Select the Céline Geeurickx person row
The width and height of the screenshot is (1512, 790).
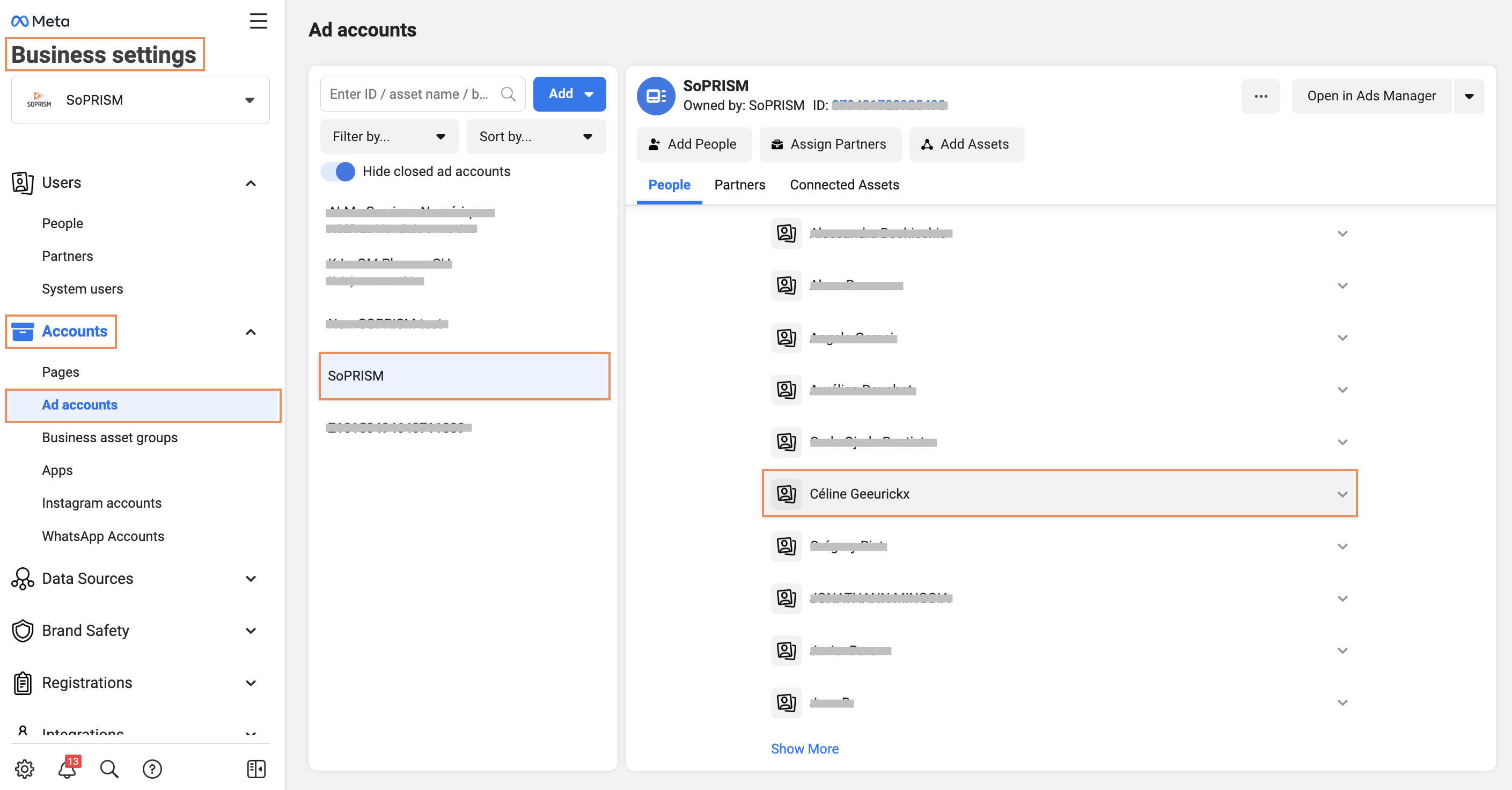click(1060, 494)
